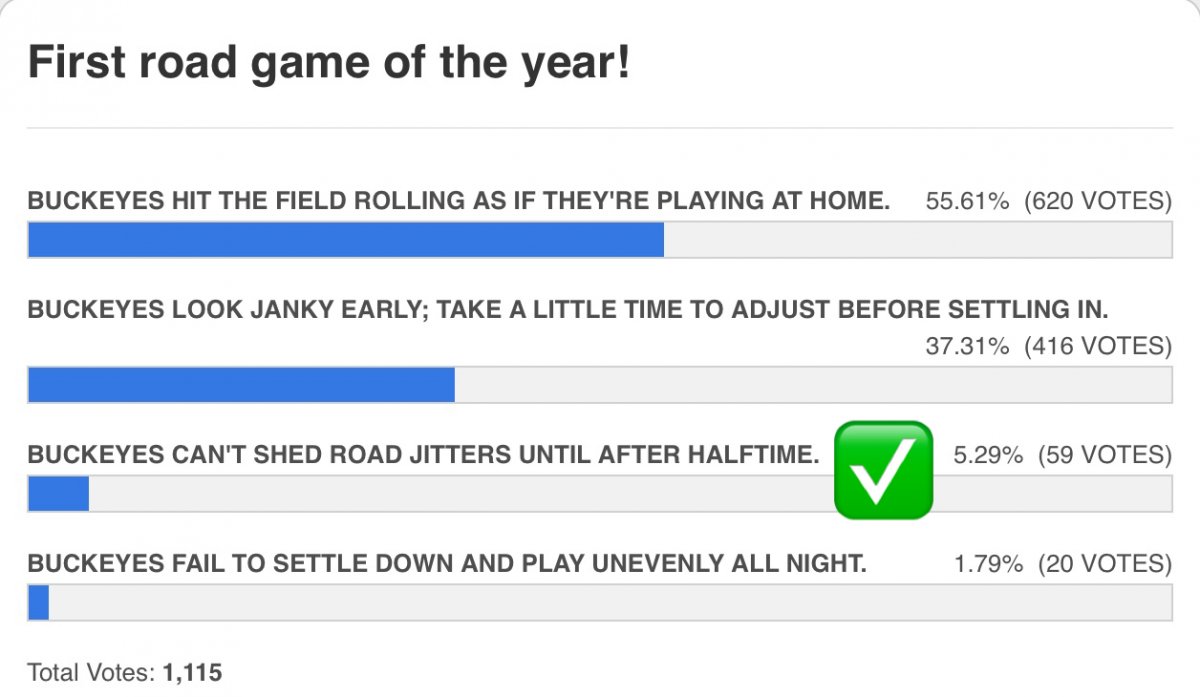Screen dimensions: 1200x697
Task: Click the horizontal divider under the poll title
Action: pos(600,128)
